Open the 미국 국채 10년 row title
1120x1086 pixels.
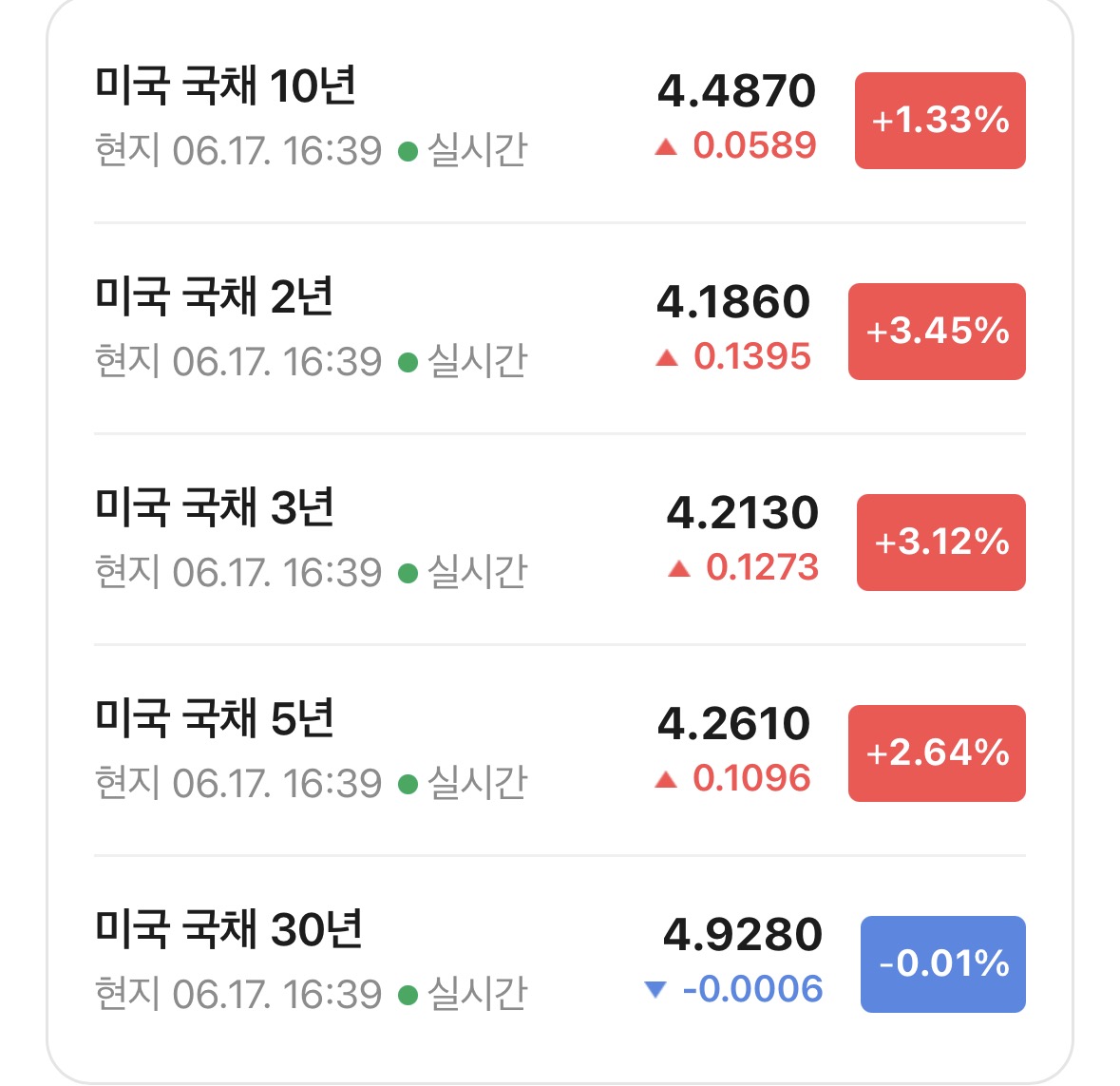pyautogui.click(x=225, y=86)
